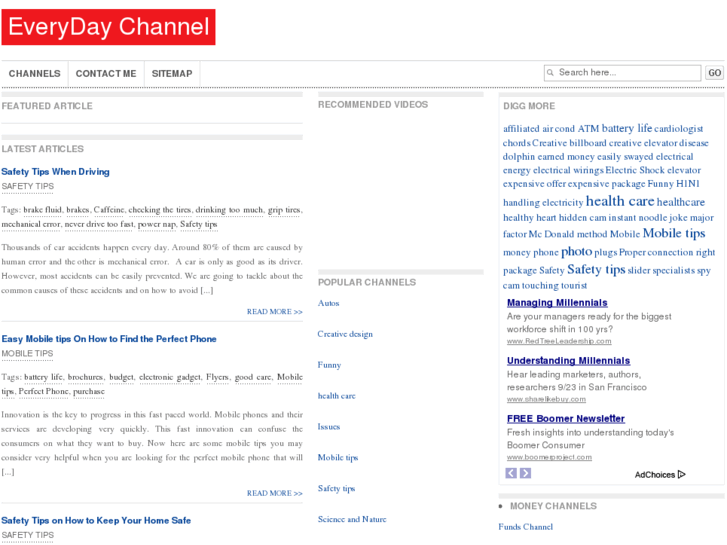Screen dimensions: 727x545
Task: Open the Funds Channel link
Action: pos(525,527)
